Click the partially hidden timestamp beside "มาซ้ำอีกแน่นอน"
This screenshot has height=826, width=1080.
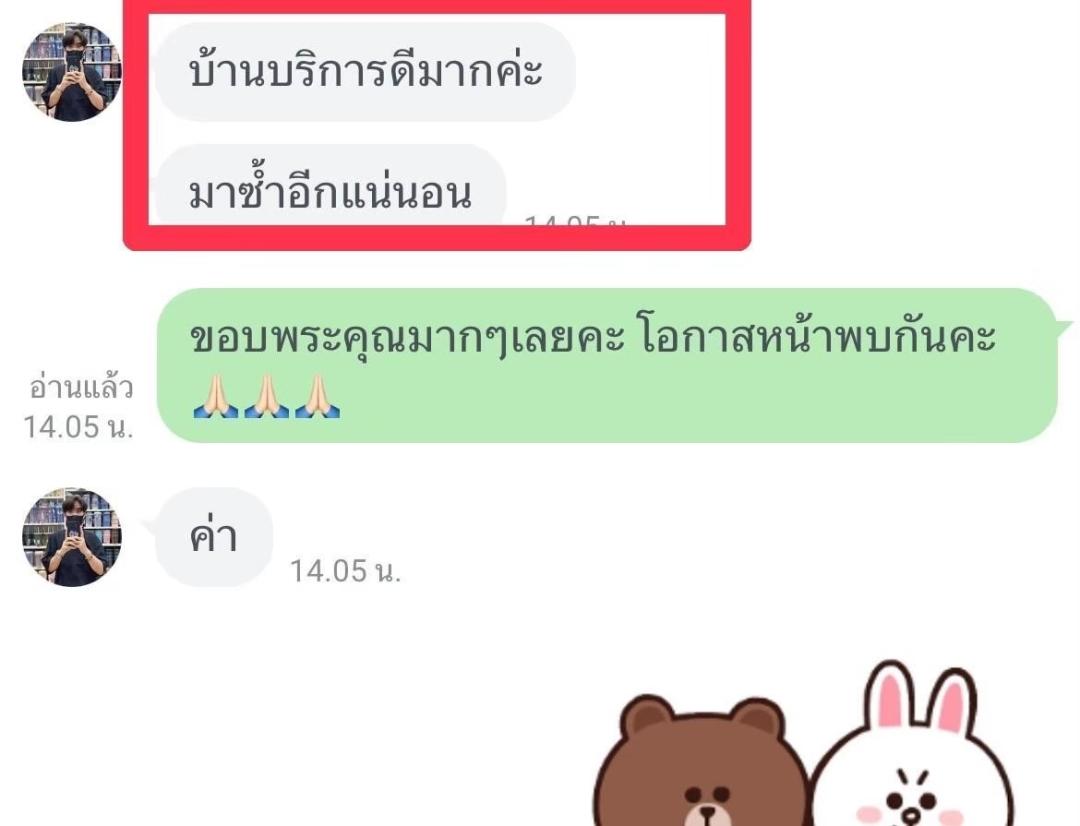575,220
